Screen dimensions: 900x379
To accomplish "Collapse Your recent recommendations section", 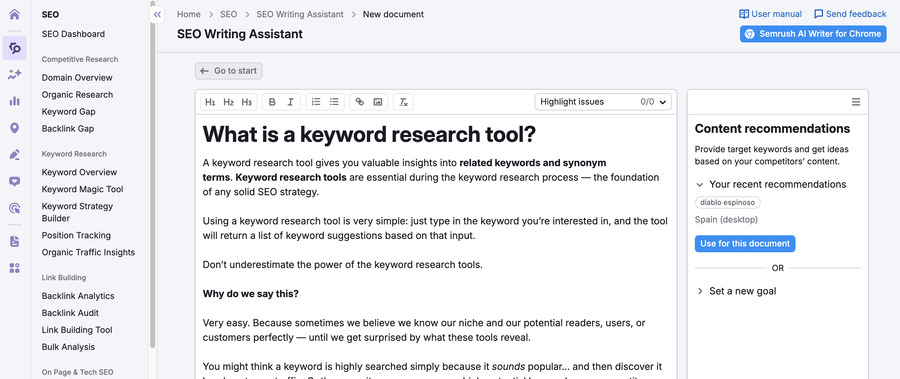I will [x=699, y=185].
